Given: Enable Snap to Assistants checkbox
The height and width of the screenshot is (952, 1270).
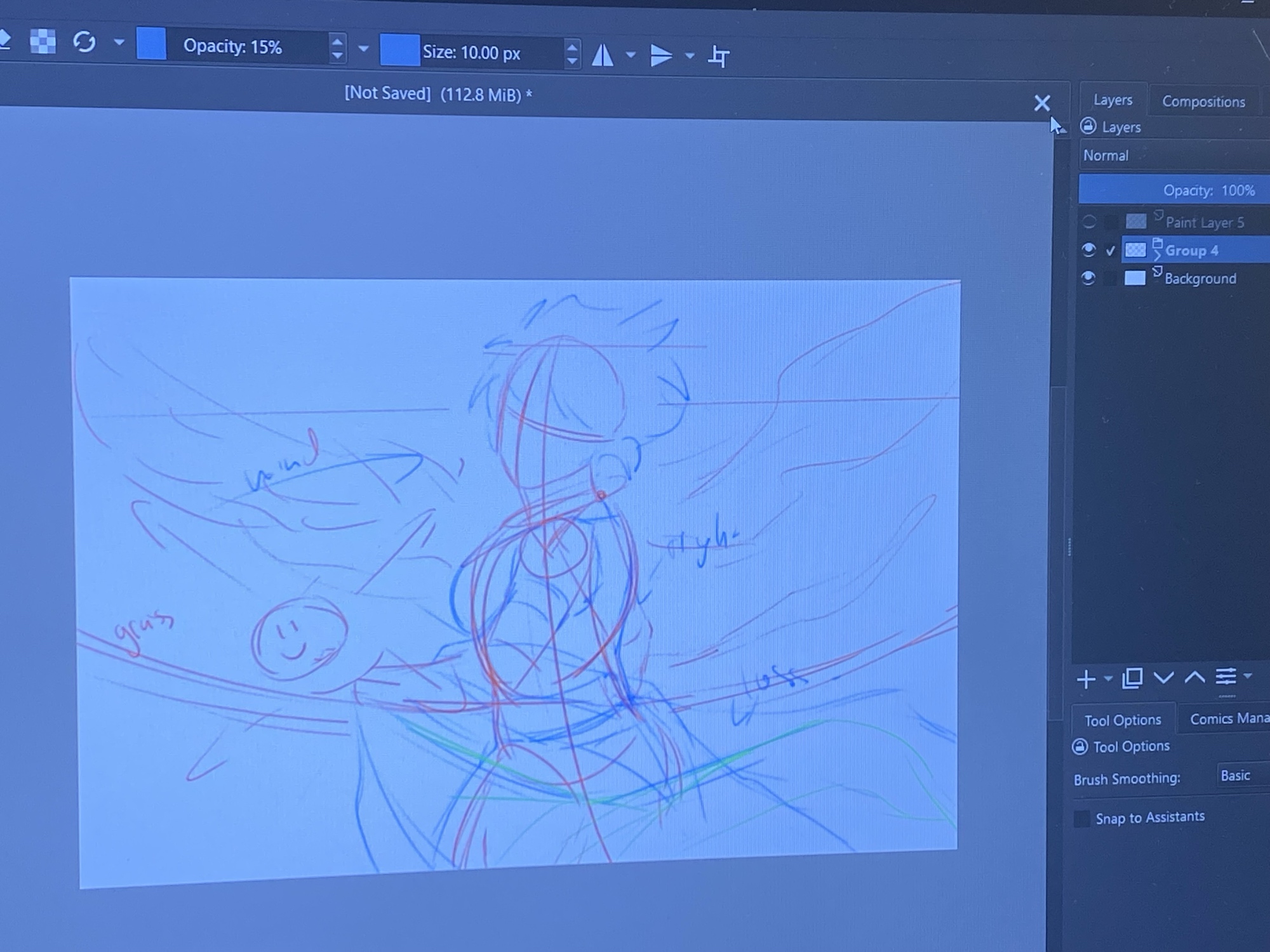Looking at the screenshot, I should (1081, 819).
